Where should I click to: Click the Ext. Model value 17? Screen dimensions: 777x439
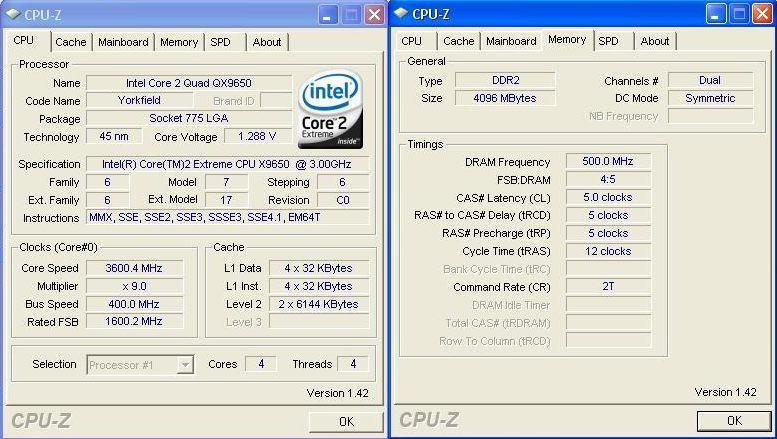pos(226,200)
